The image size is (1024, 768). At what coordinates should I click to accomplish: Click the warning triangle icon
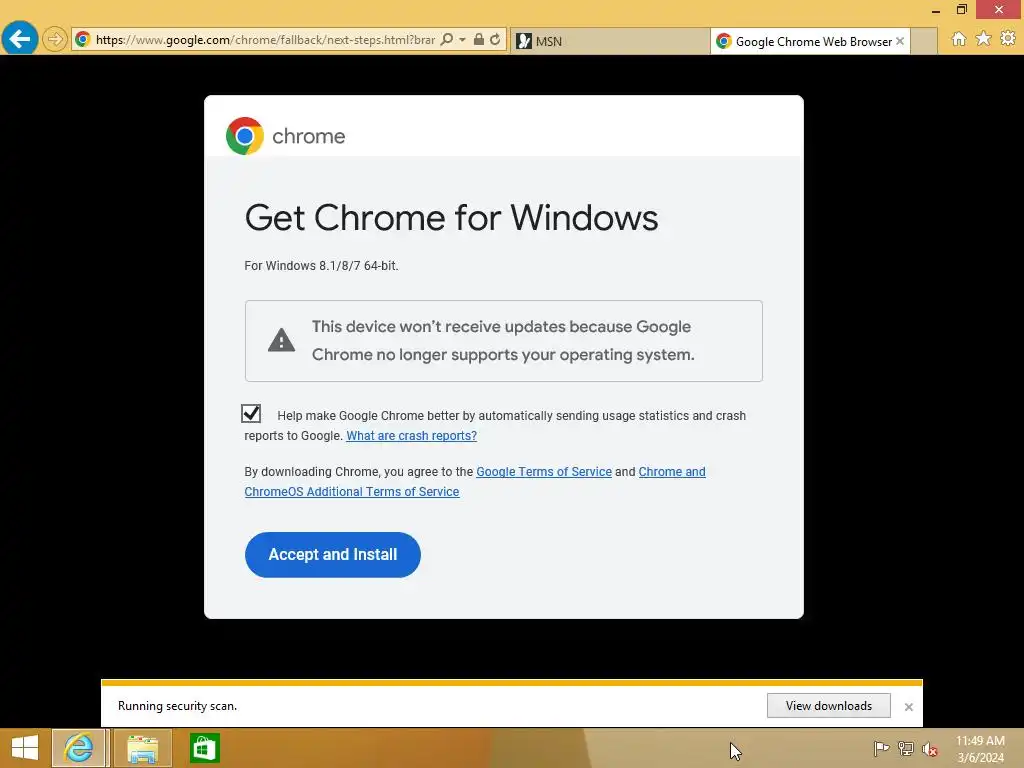[281, 340]
